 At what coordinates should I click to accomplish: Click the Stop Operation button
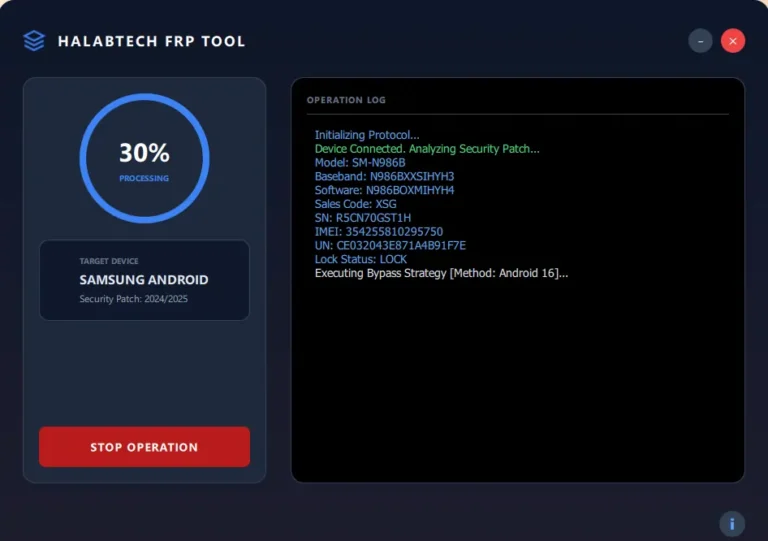point(144,447)
